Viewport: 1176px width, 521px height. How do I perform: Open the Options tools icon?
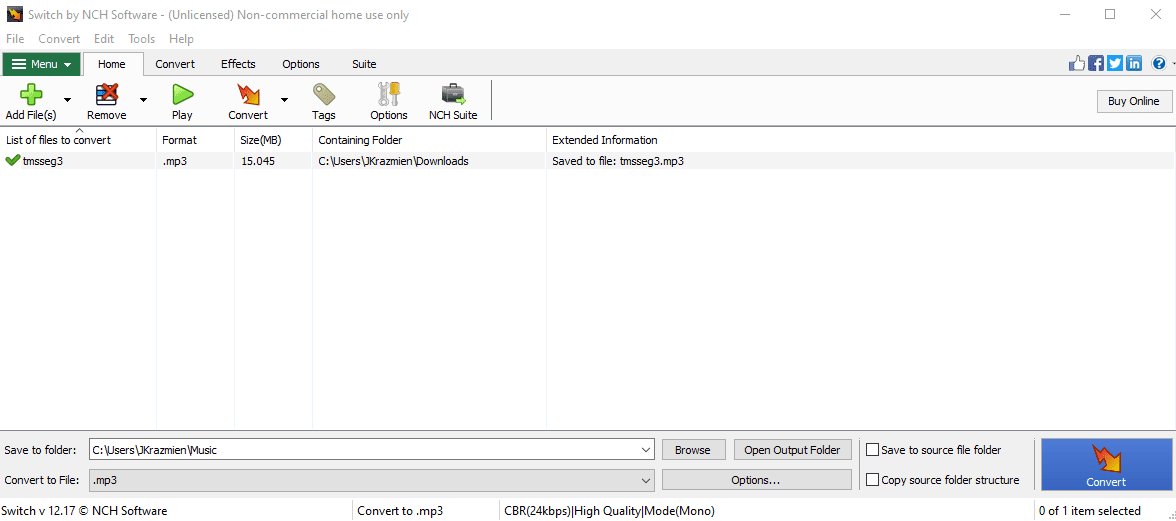tap(388, 95)
